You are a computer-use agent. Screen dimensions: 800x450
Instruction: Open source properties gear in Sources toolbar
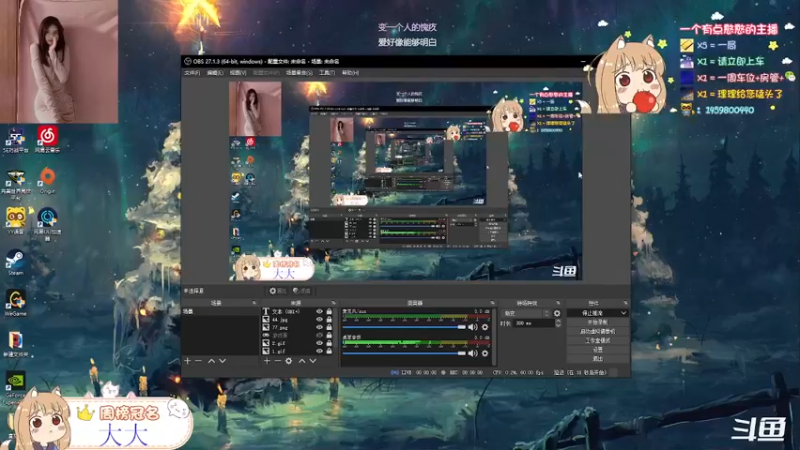(x=289, y=361)
